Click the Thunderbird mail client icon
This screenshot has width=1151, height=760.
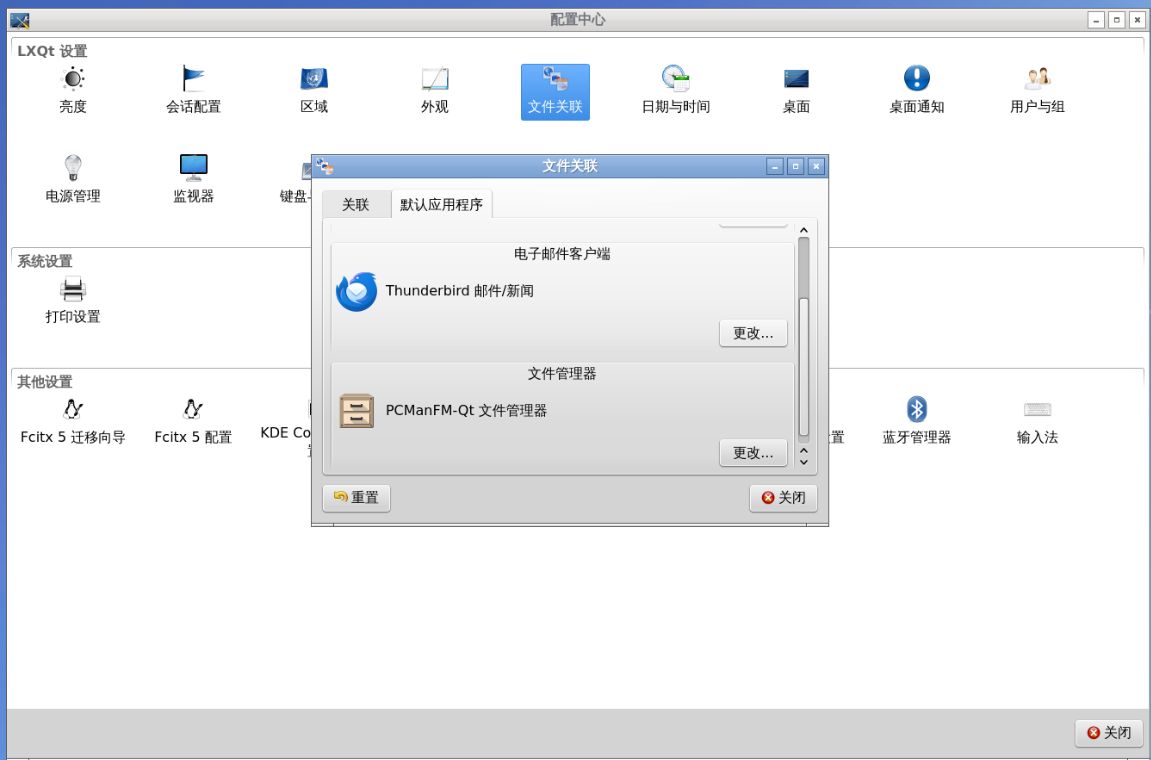tap(357, 292)
